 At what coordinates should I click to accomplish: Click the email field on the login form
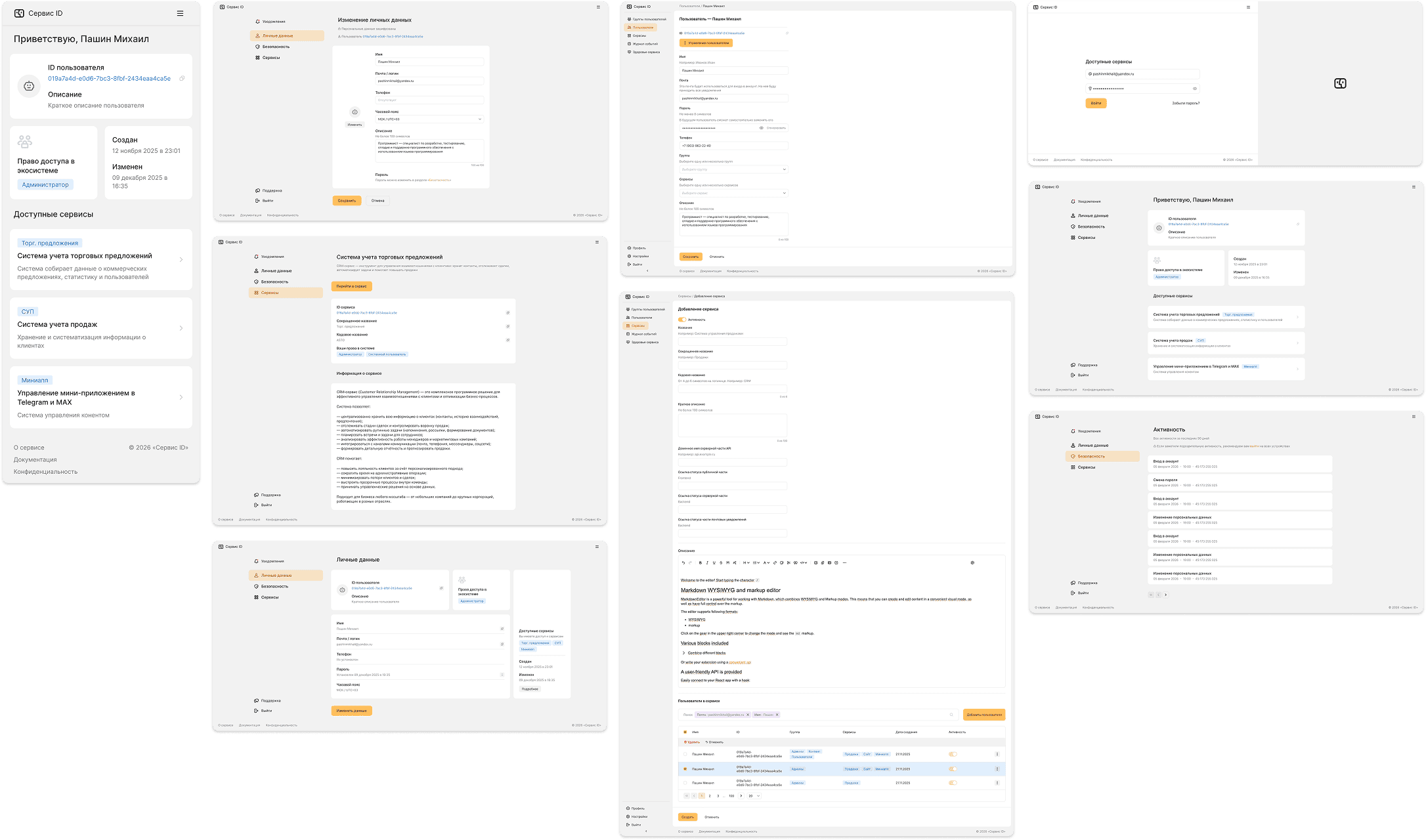tap(1142, 74)
